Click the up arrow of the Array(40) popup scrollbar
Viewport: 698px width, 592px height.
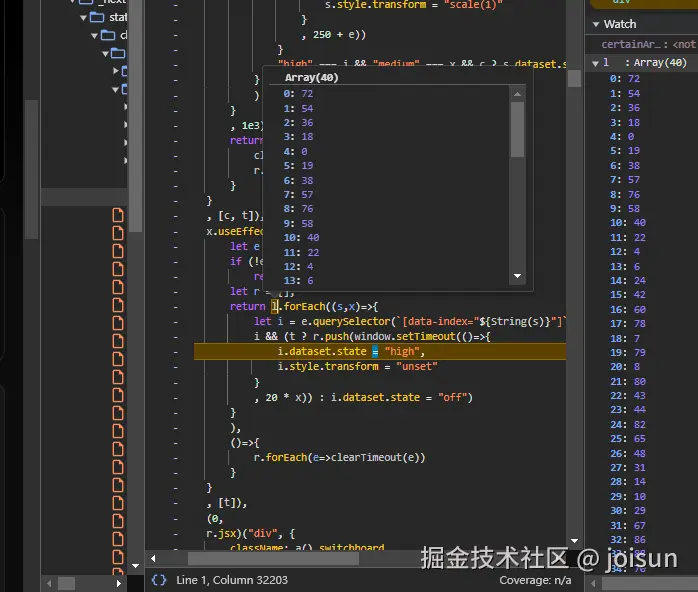[517, 94]
